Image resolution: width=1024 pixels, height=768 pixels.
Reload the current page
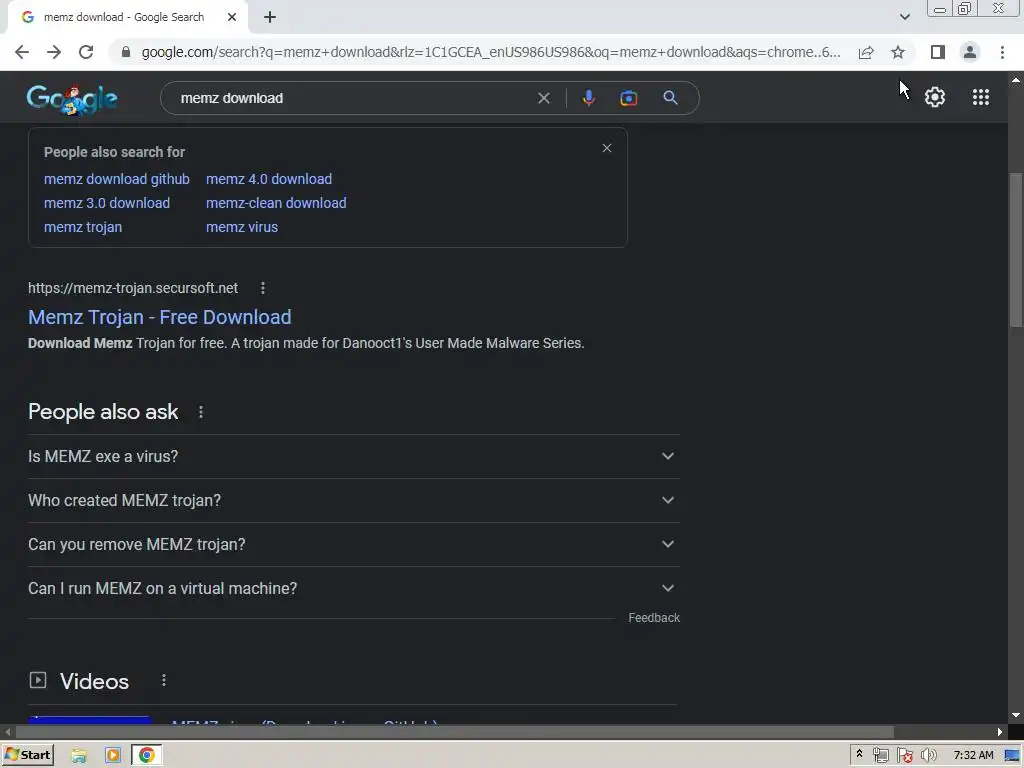tap(86, 52)
